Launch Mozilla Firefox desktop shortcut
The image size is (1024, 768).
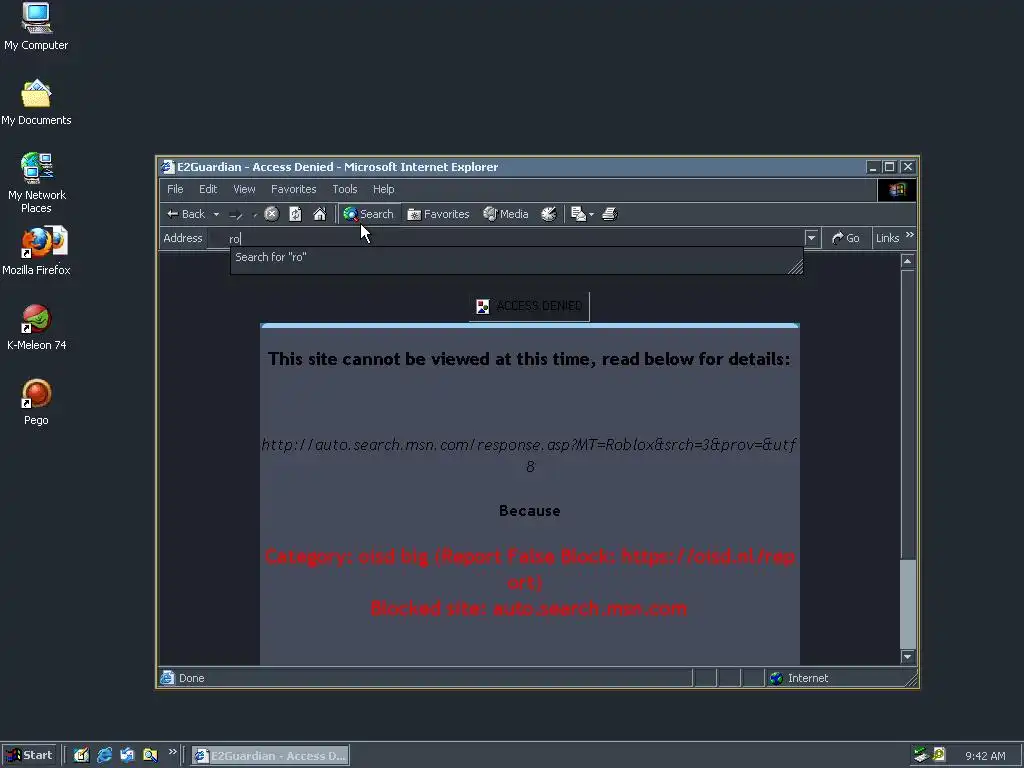(x=36, y=251)
